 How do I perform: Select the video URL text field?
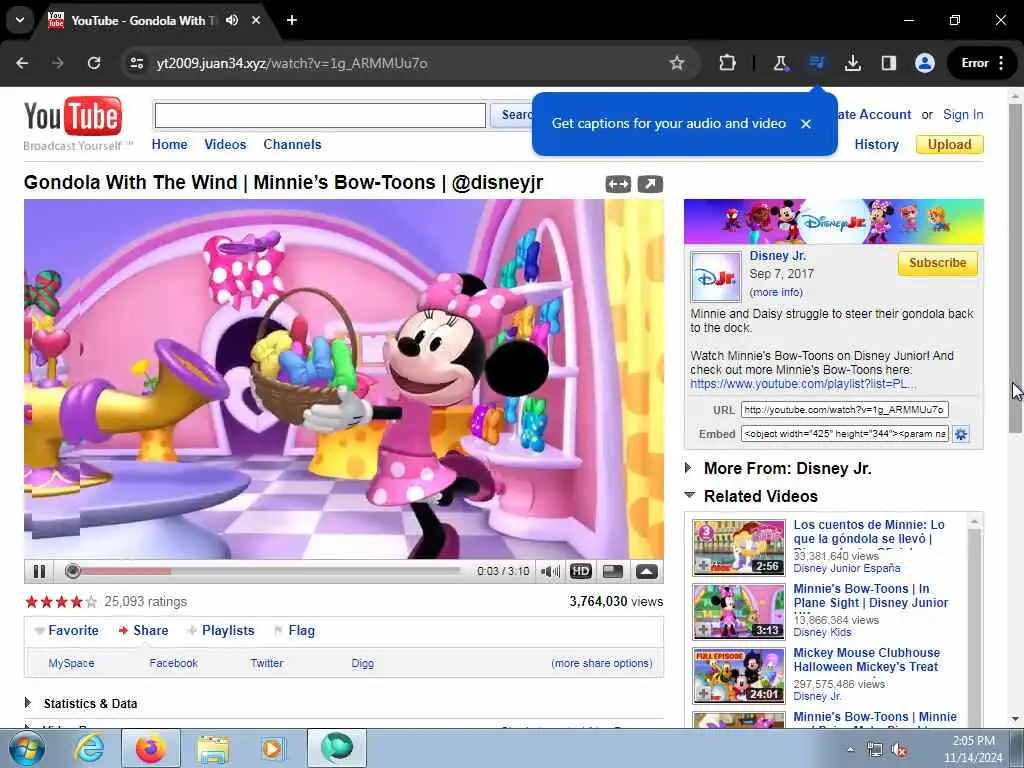(x=844, y=410)
